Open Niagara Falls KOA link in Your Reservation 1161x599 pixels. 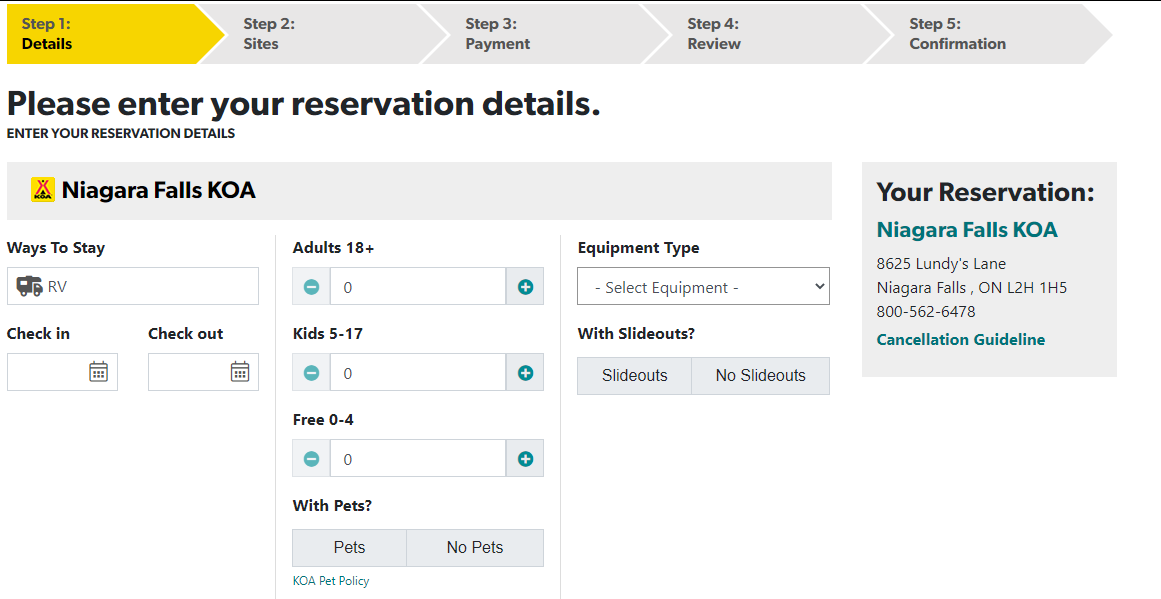click(967, 230)
